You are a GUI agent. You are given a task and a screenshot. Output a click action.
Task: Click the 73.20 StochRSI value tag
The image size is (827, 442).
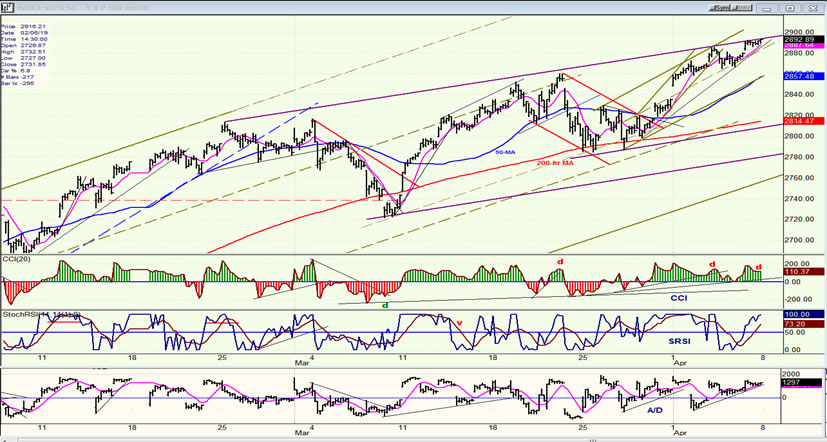pos(802,323)
